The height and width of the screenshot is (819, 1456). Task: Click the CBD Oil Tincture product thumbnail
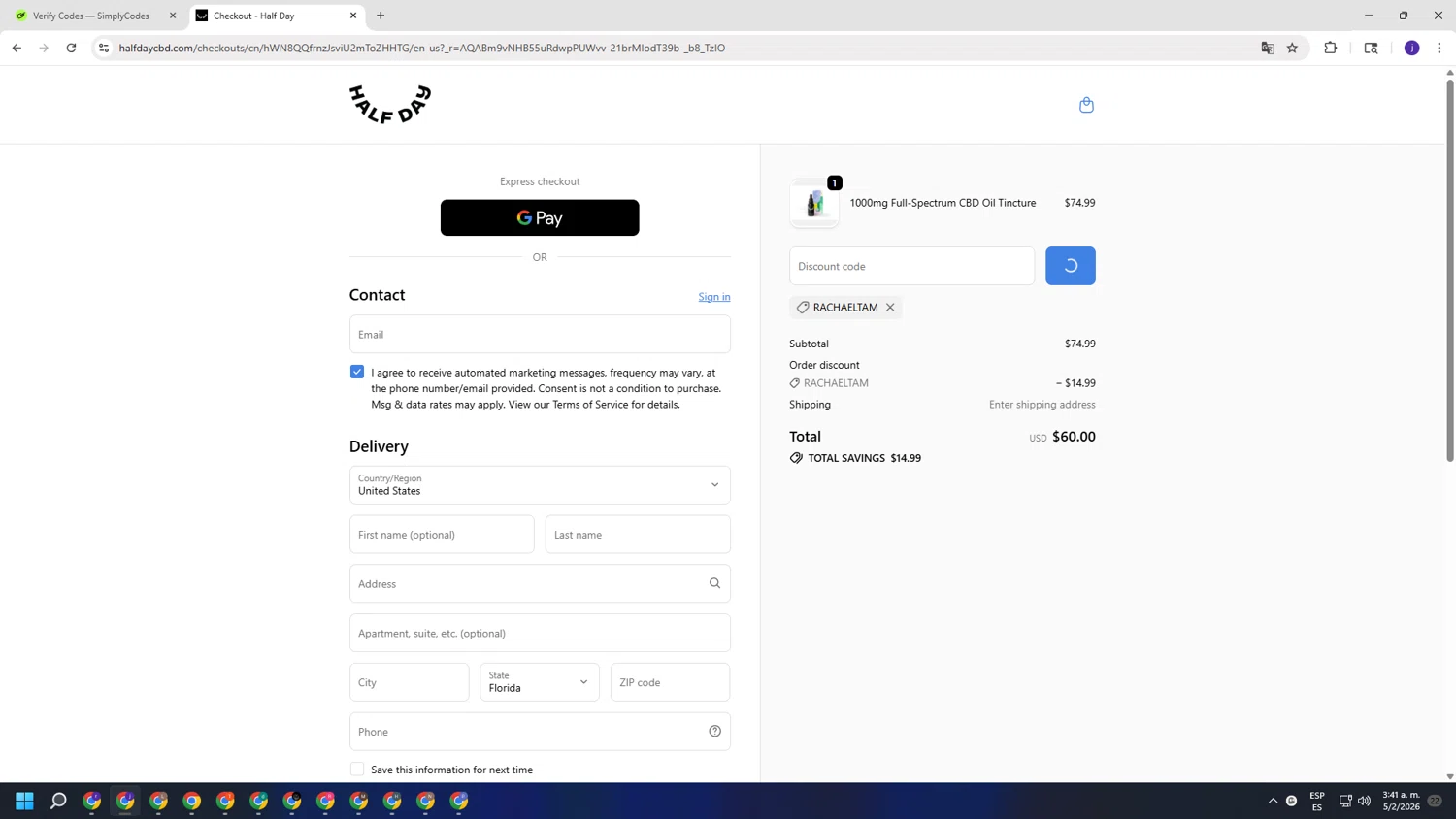[x=814, y=204]
